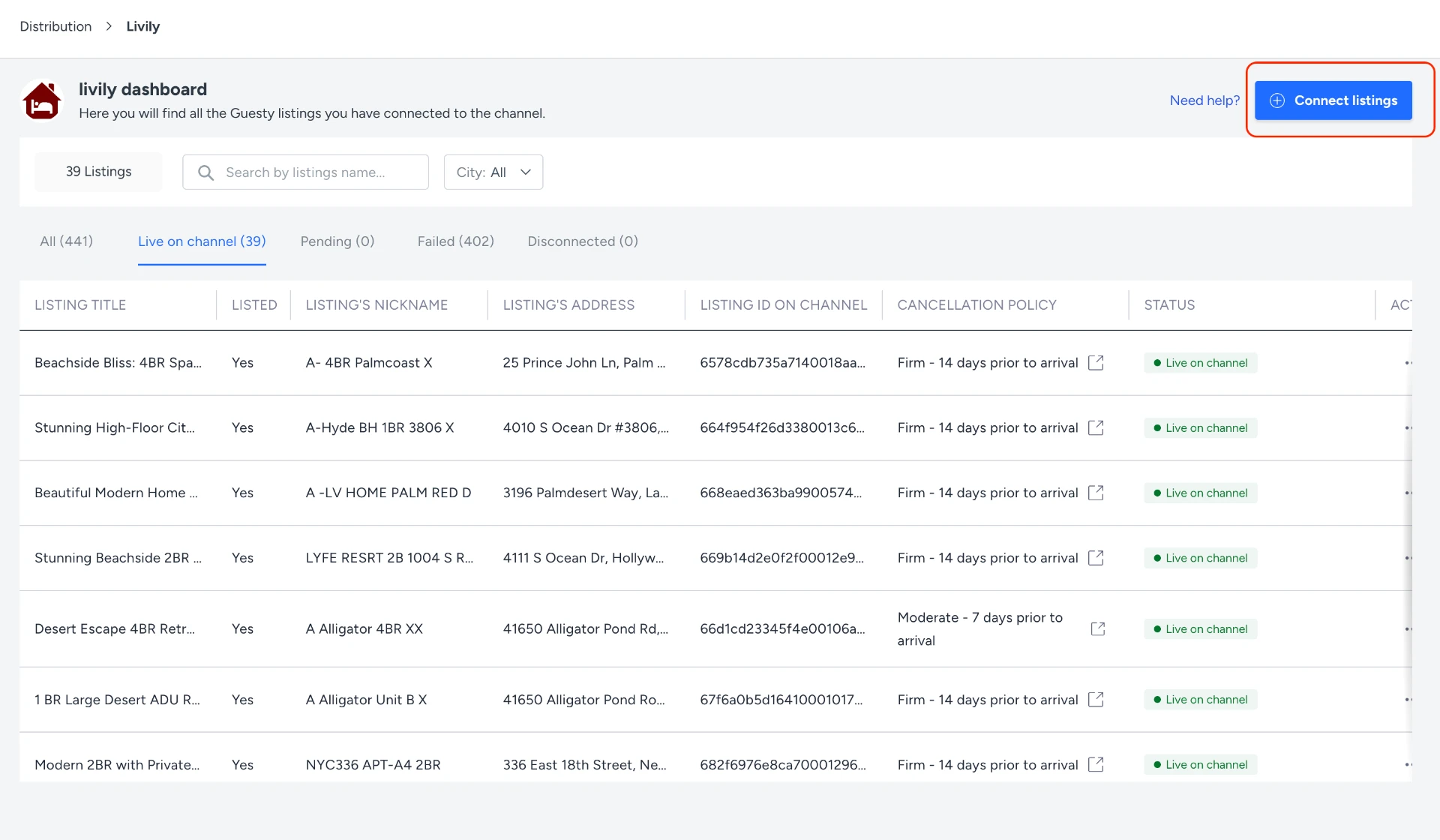Open actions menu for A-Hyde BH 1BR 3806 X row
The image size is (1440, 840).
[x=1408, y=428]
